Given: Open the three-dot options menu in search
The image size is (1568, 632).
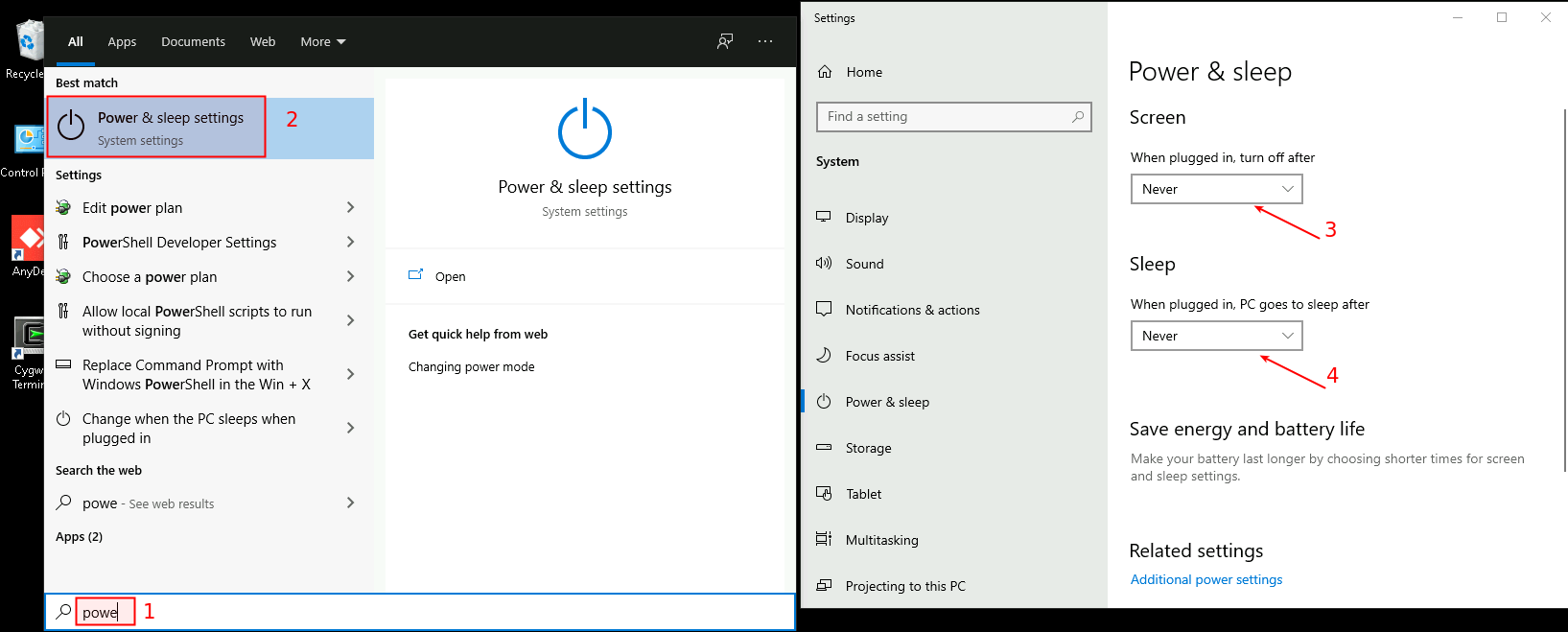Looking at the screenshot, I should (x=765, y=41).
